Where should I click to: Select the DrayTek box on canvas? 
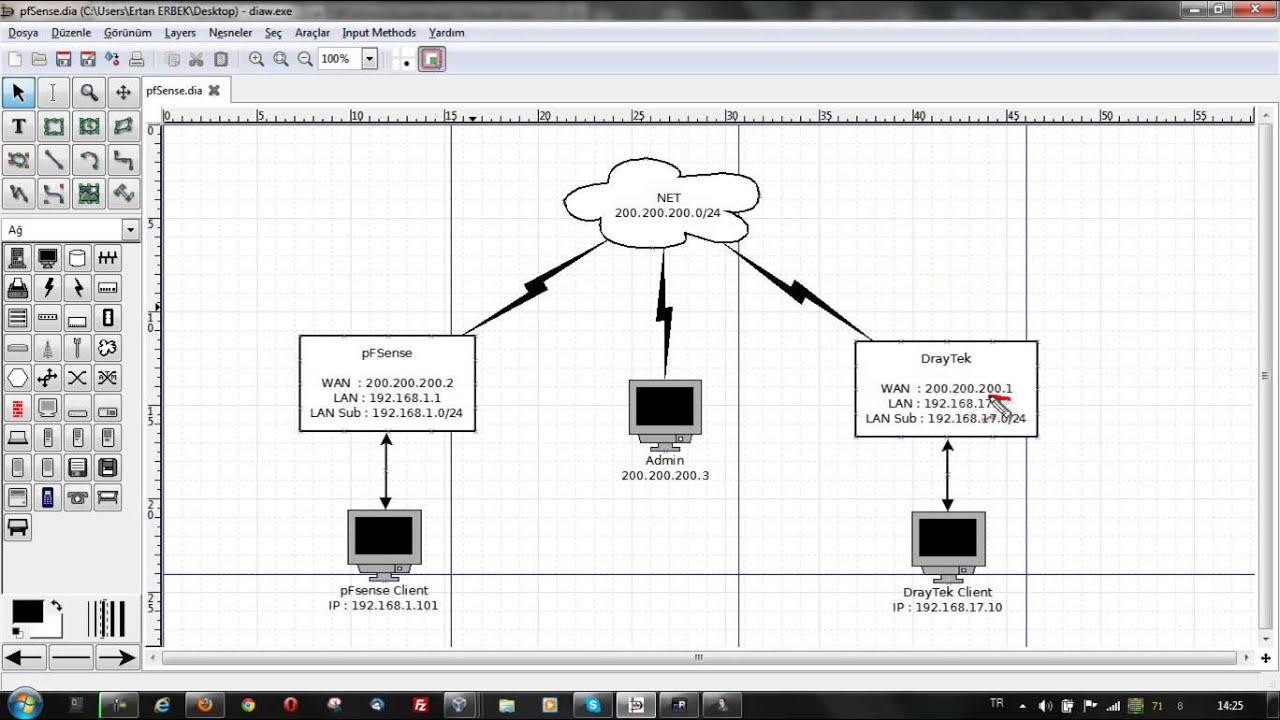pyautogui.click(x=946, y=389)
